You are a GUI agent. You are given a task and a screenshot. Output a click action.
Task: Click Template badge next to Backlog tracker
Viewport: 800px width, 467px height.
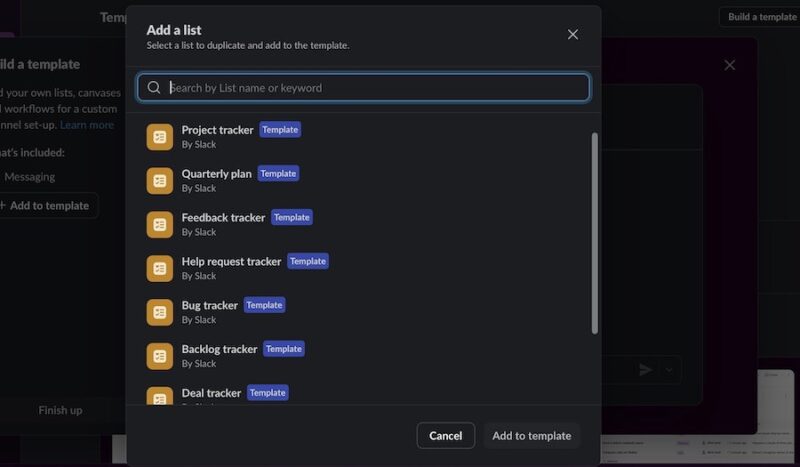click(x=284, y=349)
